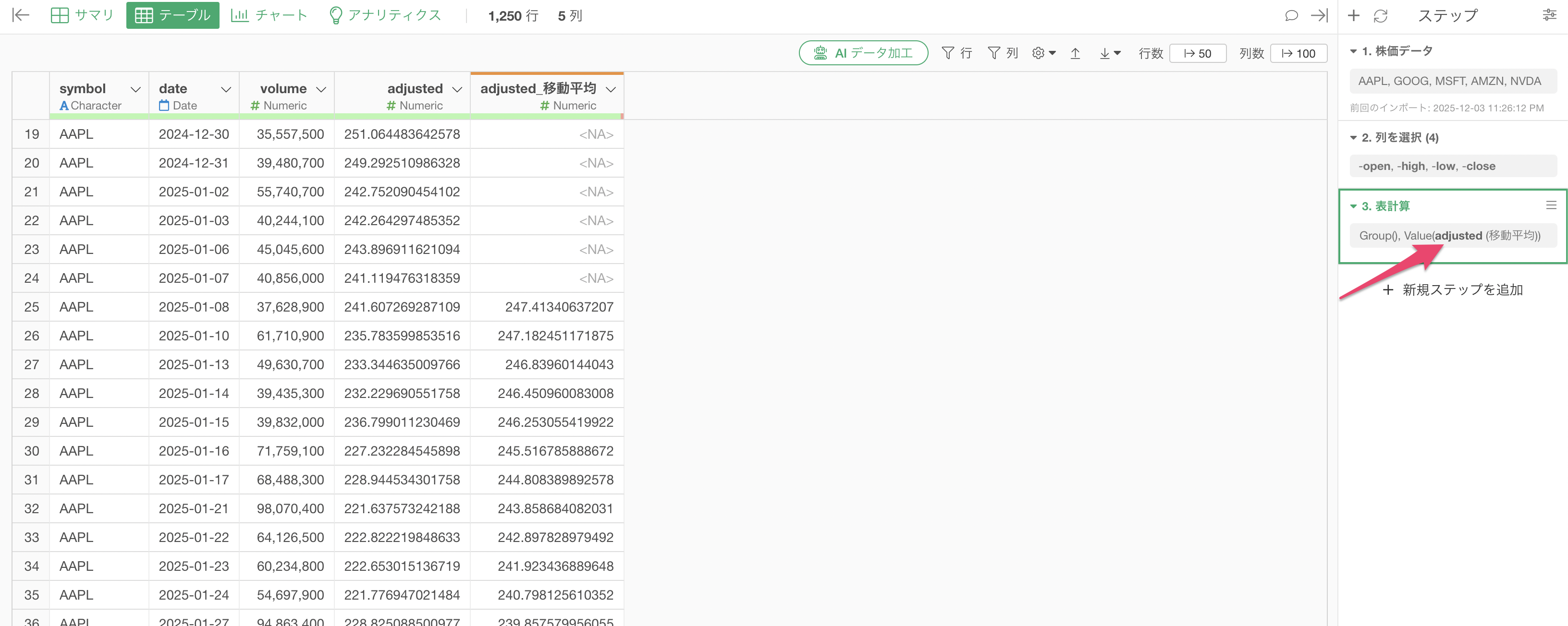This screenshot has width=1568, height=626.
Task: Click the AI データ加工 button
Action: click(x=863, y=53)
